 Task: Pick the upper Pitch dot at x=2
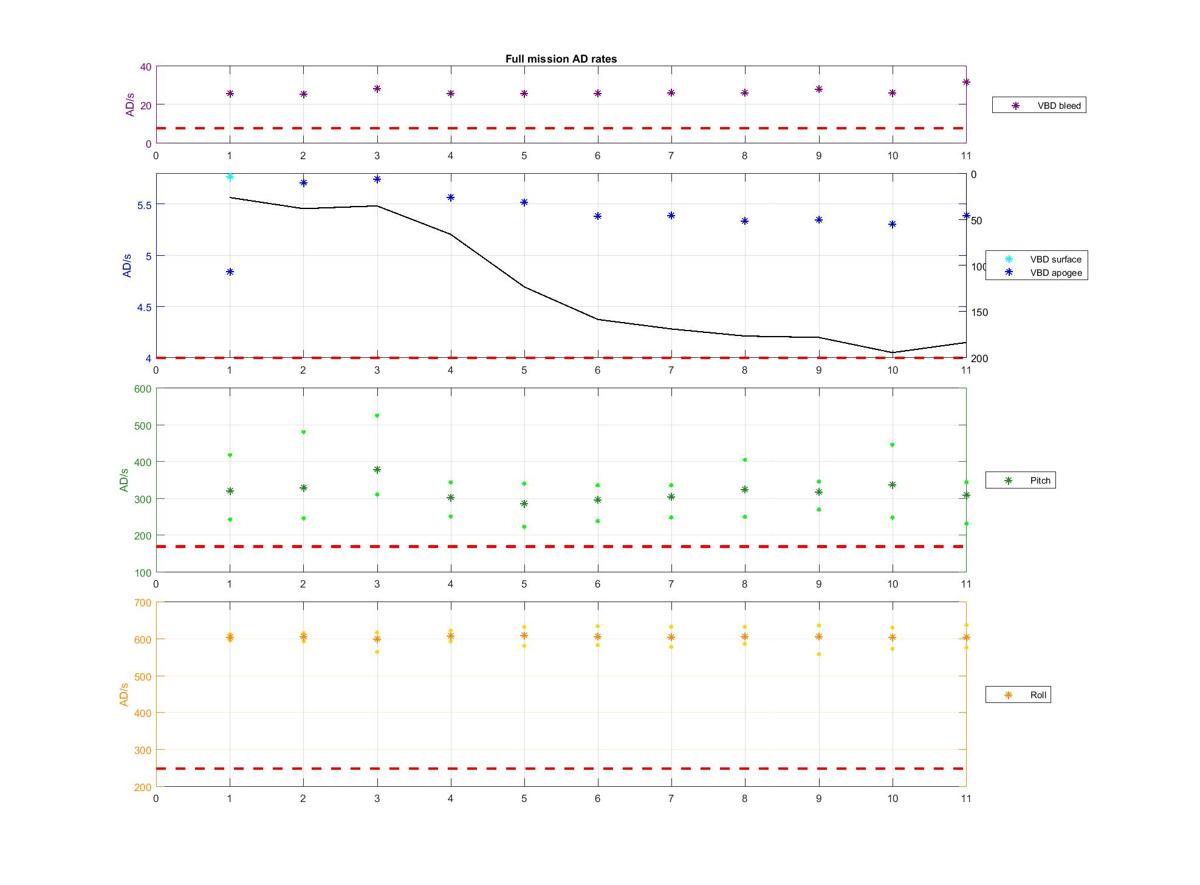tap(303, 432)
